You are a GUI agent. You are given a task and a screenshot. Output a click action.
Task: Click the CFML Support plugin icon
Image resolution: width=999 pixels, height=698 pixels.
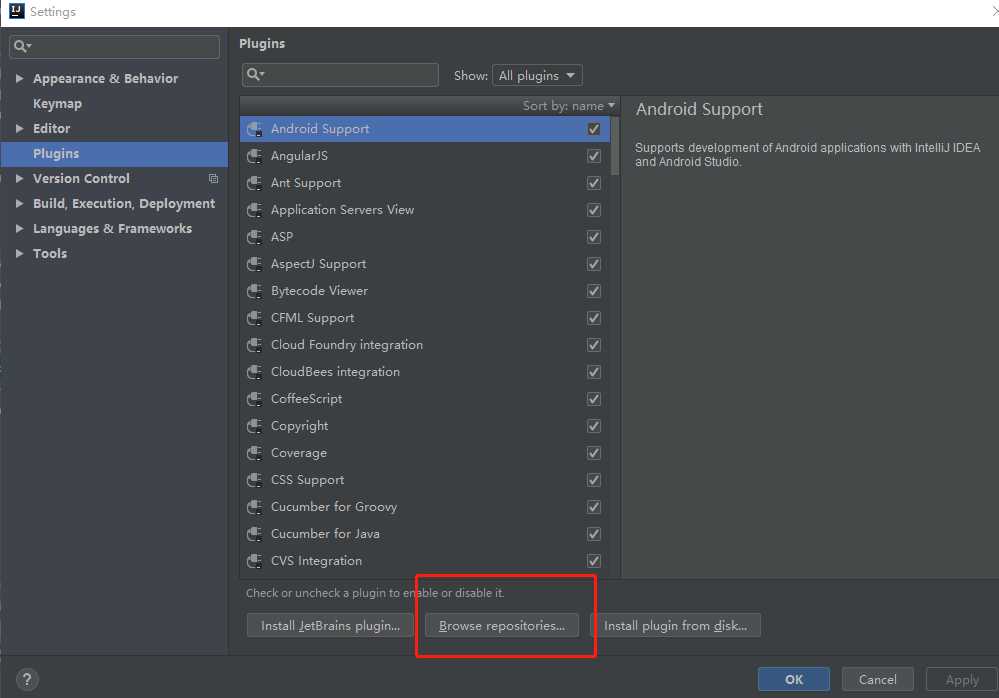(x=254, y=318)
